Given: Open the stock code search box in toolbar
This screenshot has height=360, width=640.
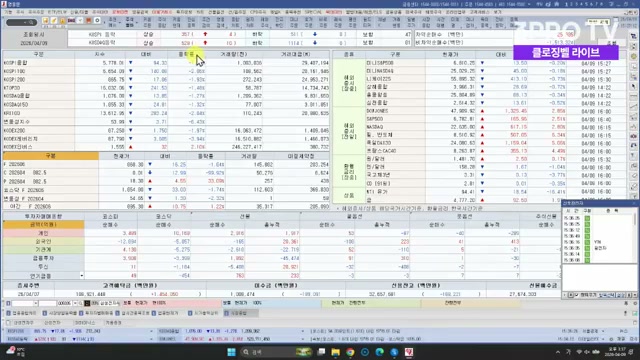Looking at the screenshot, I should click(21, 22).
